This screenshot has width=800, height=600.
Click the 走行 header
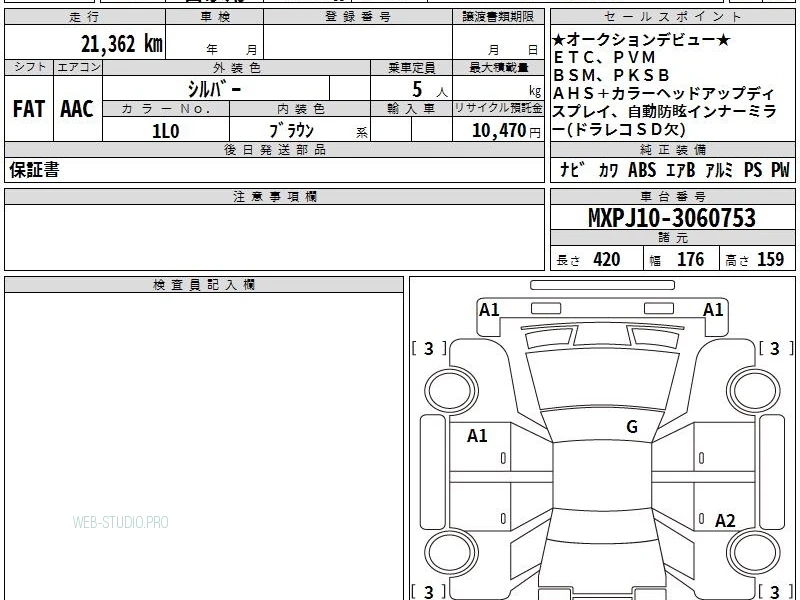(x=84, y=17)
